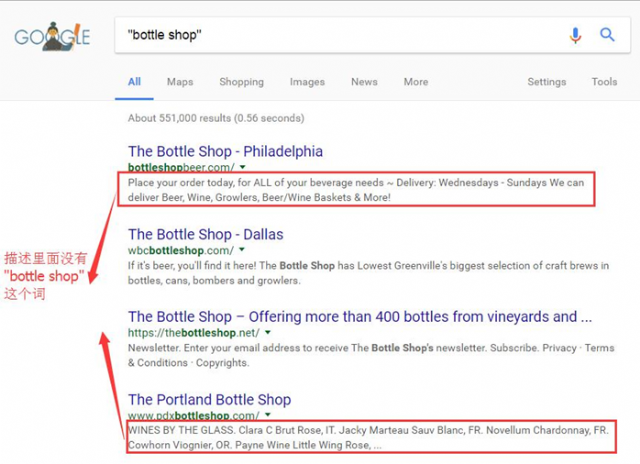Open The Bottle Shop - Philadelphia result
Image resolution: width=640 pixels, height=464 pixels.
pyautogui.click(x=225, y=151)
